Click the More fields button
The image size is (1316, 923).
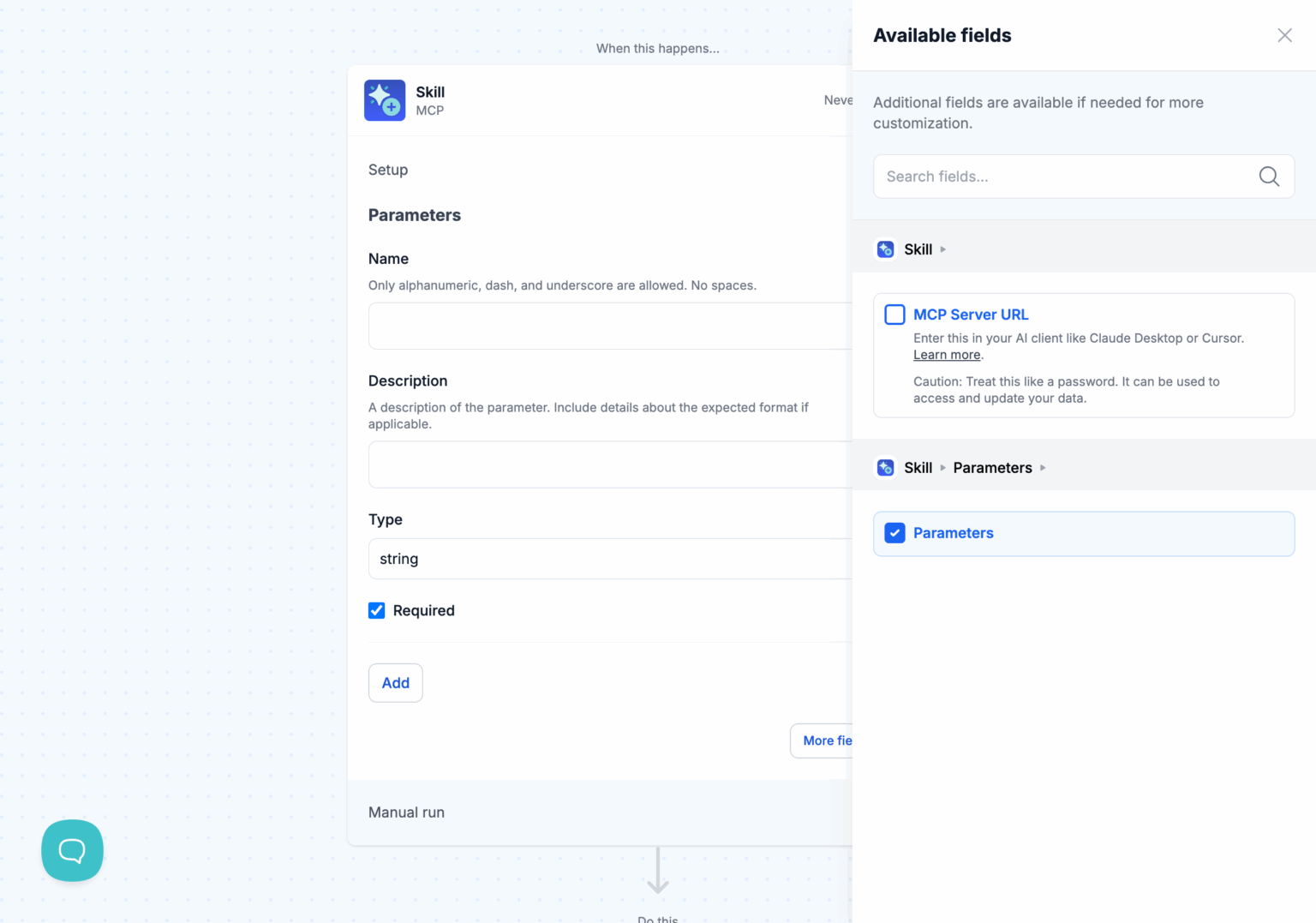click(822, 740)
